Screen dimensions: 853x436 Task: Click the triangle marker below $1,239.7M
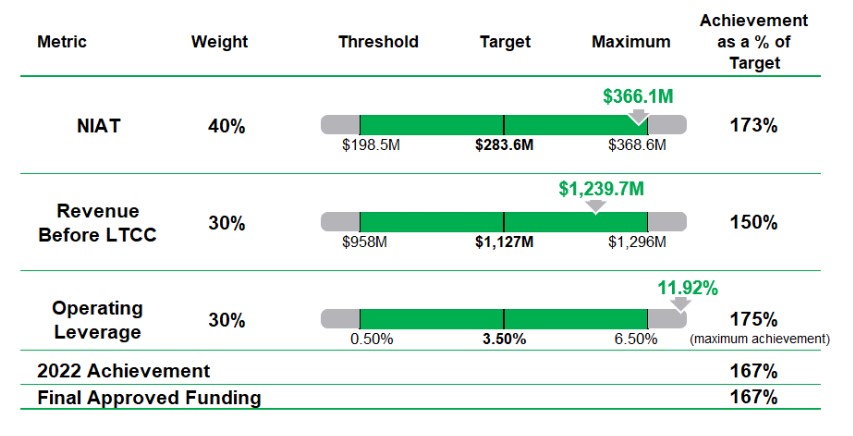click(x=595, y=207)
